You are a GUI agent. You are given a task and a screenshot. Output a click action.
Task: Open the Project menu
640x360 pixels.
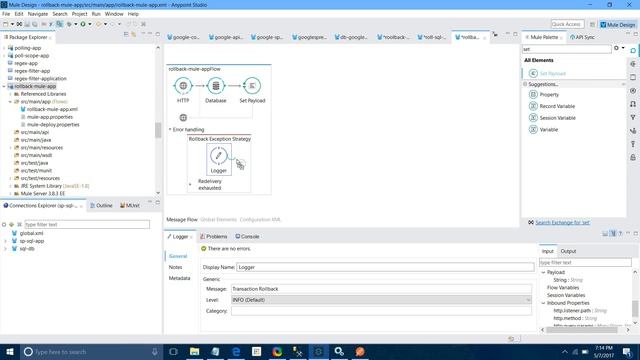tap(79, 14)
